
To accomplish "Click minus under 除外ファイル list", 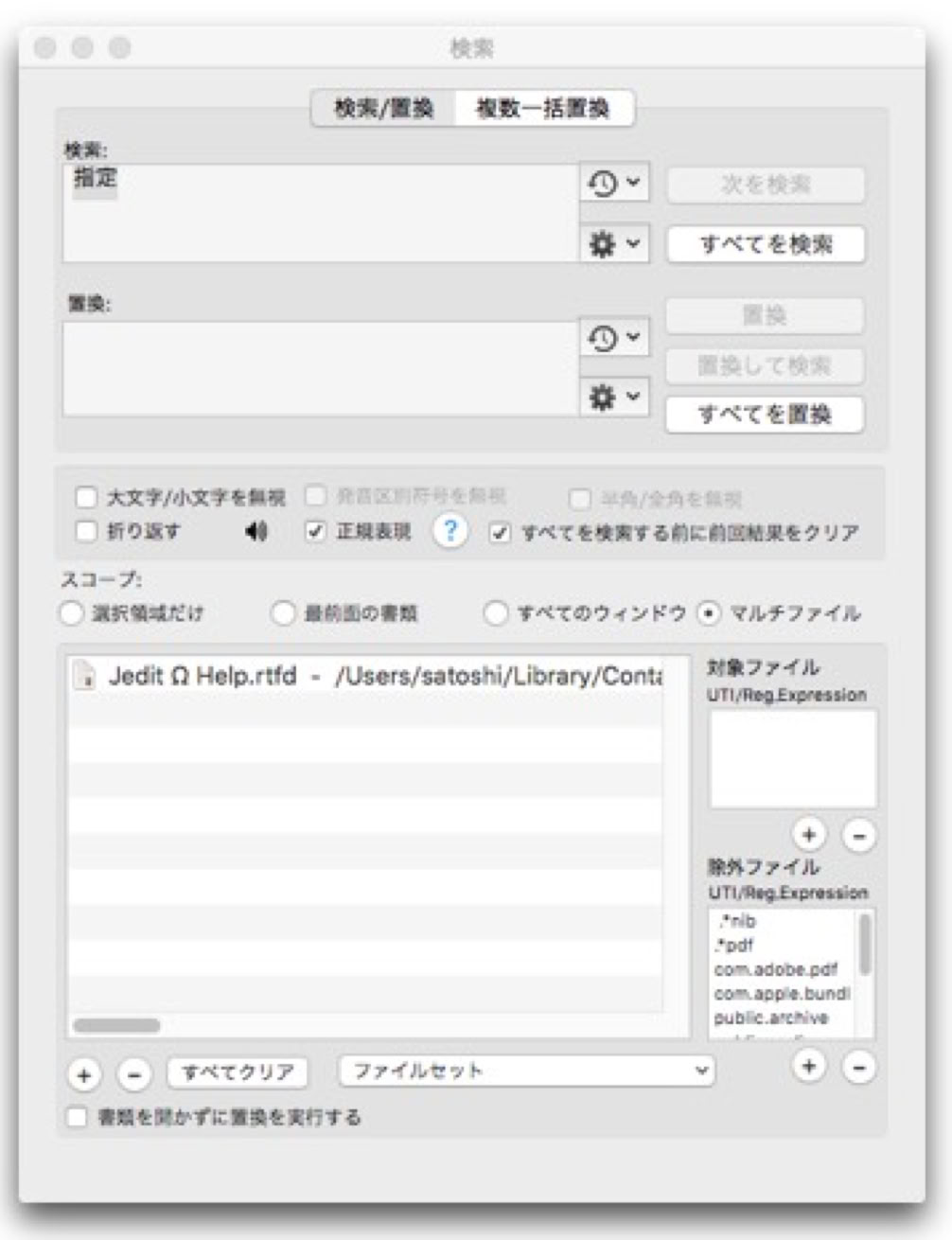I will (x=858, y=1068).
